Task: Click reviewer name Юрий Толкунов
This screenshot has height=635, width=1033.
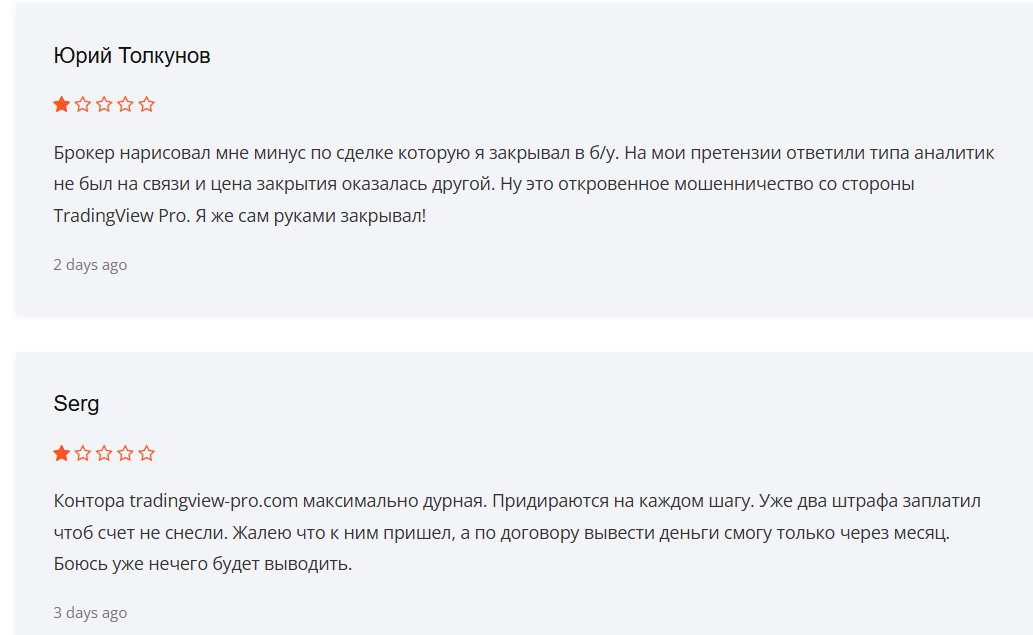Action: (x=132, y=56)
